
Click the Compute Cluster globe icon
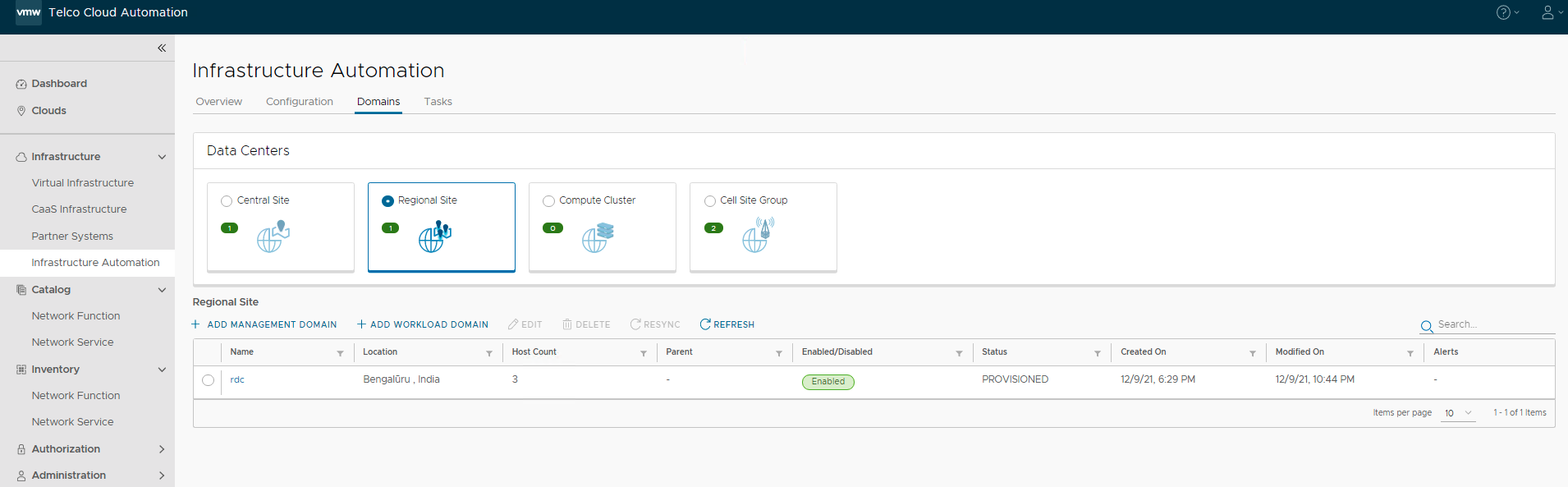click(598, 237)
